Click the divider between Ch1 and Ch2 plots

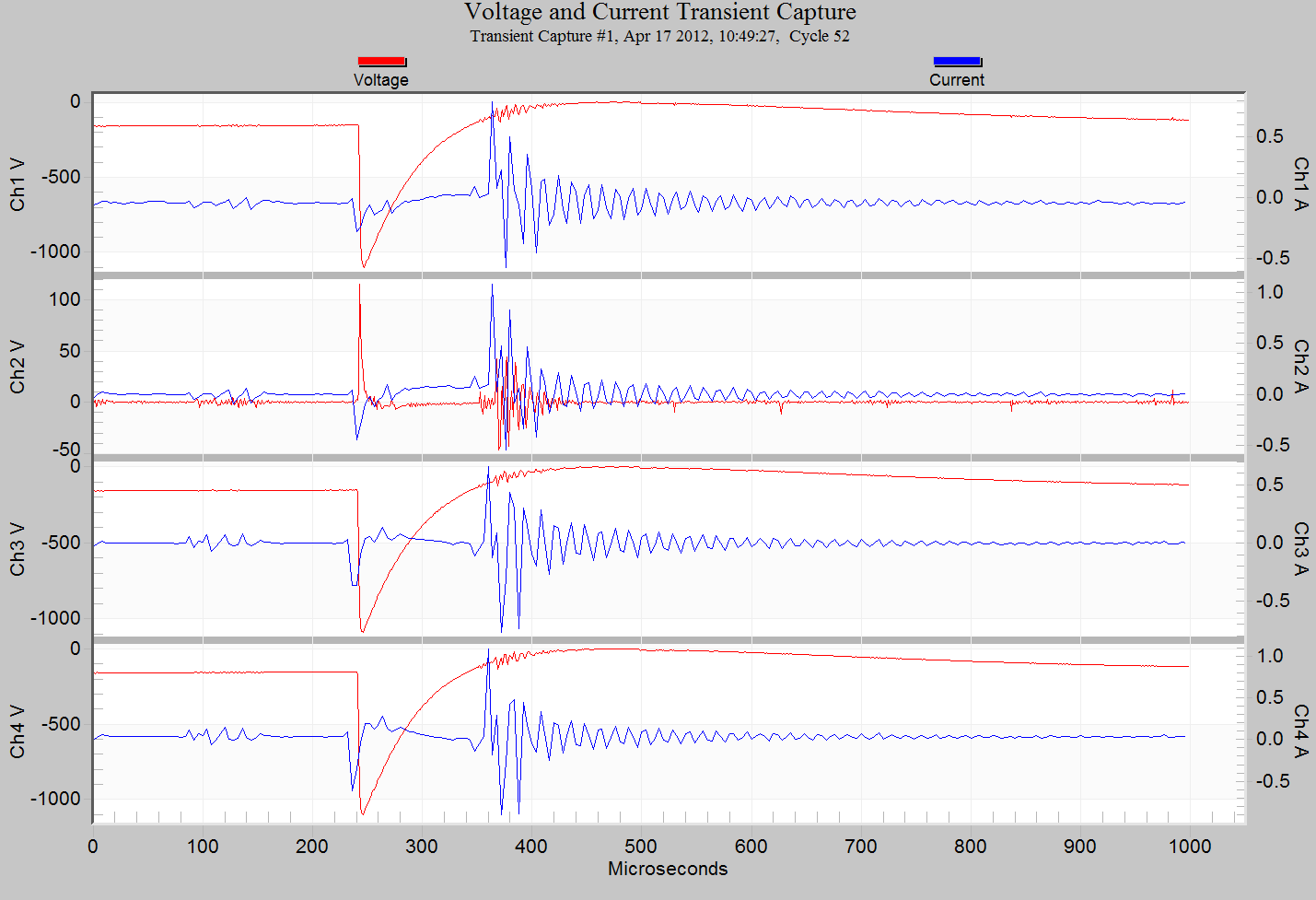pyautogui.click(x=668, y=275)
